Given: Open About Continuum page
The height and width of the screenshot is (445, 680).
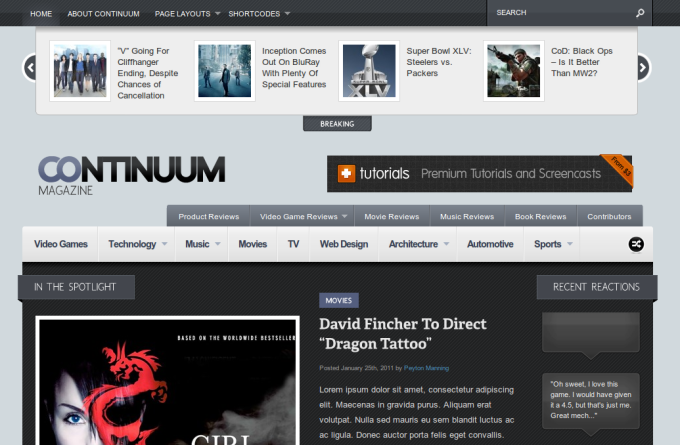Looking at the screenshot, I should coord(103,13).
